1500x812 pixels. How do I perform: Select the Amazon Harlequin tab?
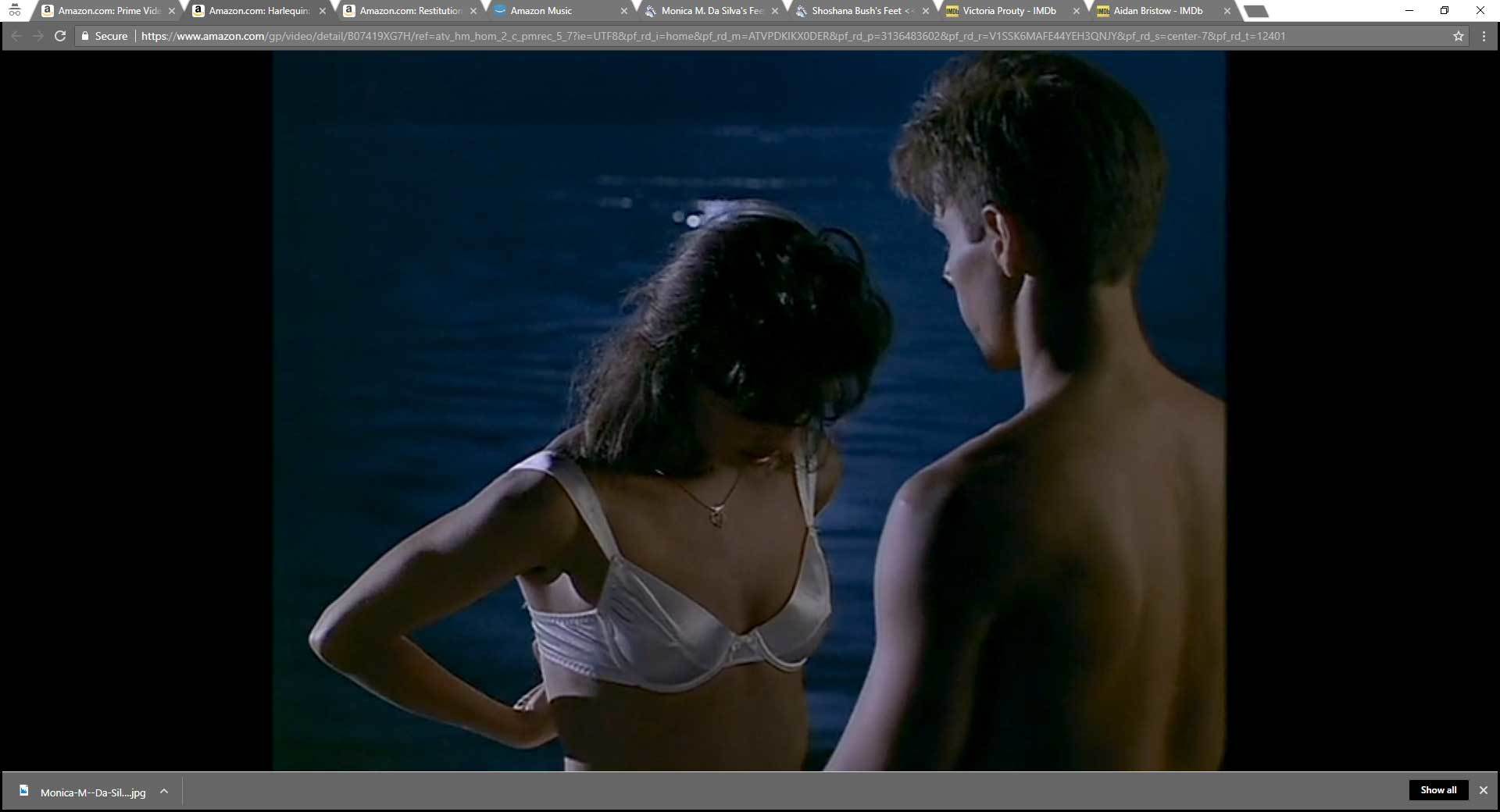[259, 11]
